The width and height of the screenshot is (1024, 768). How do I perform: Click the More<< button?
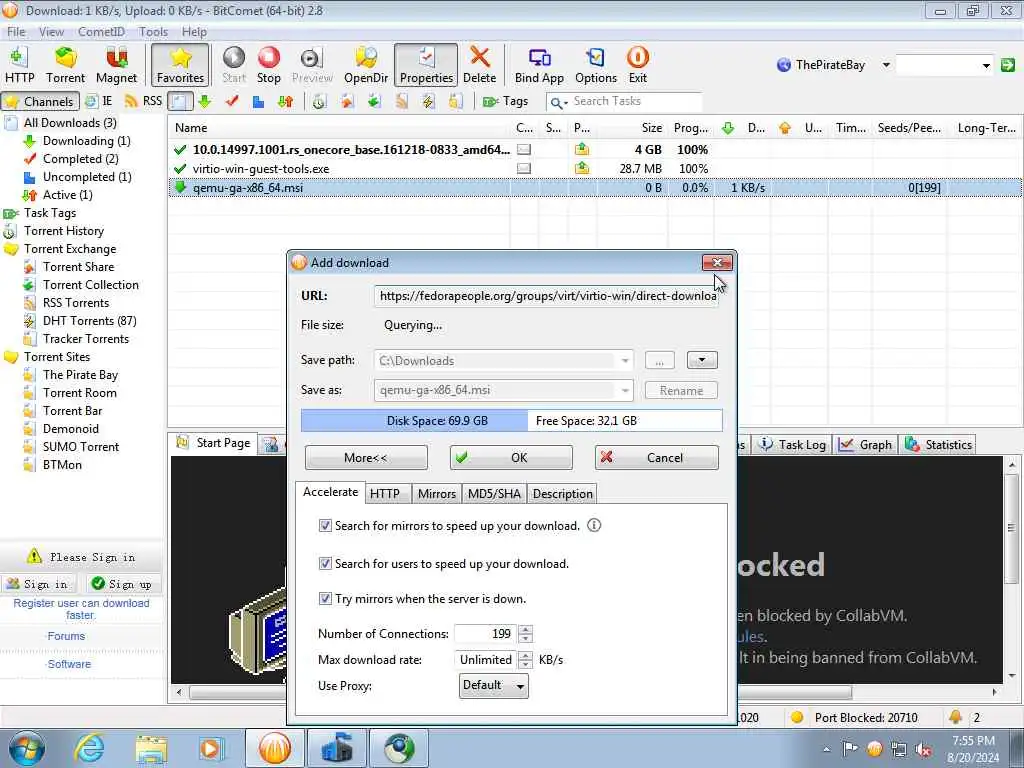(366, 457)
